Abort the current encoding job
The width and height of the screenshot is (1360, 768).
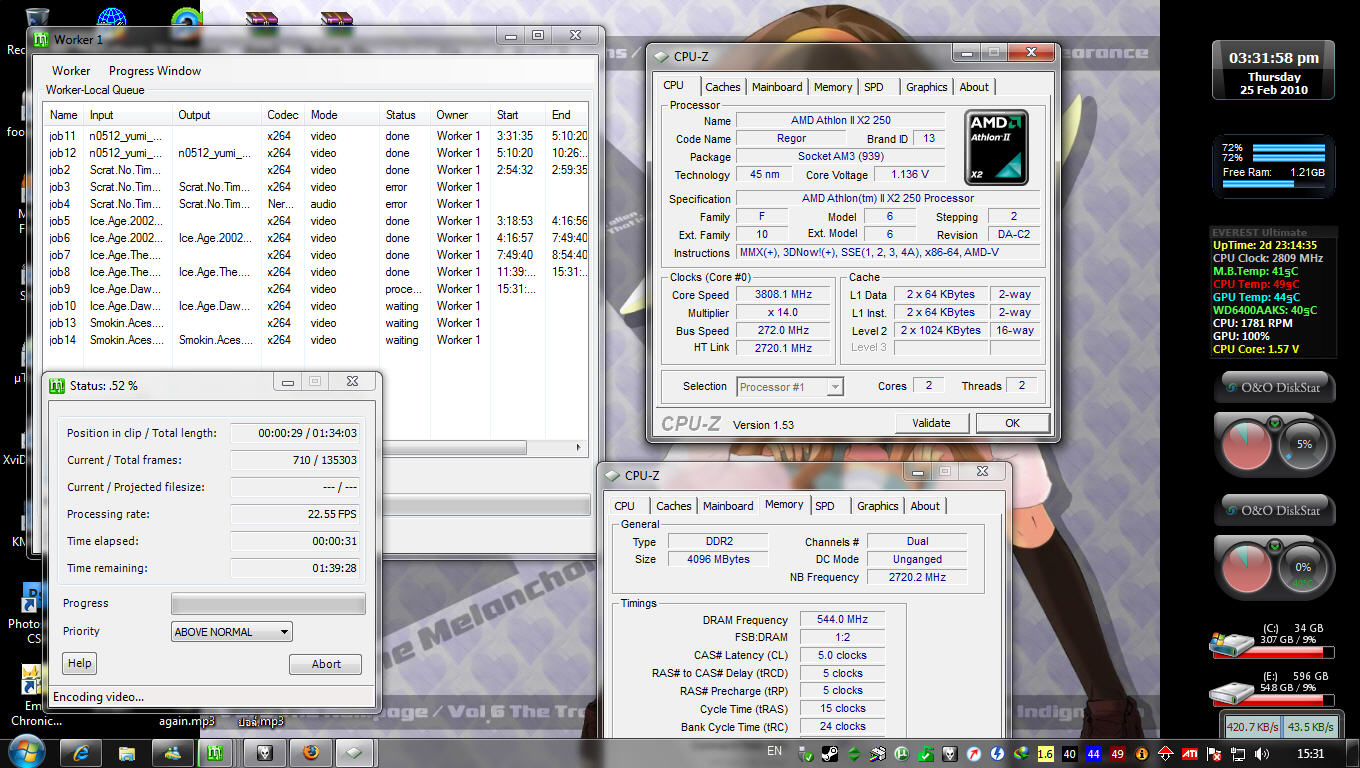(x=326, y=664)
